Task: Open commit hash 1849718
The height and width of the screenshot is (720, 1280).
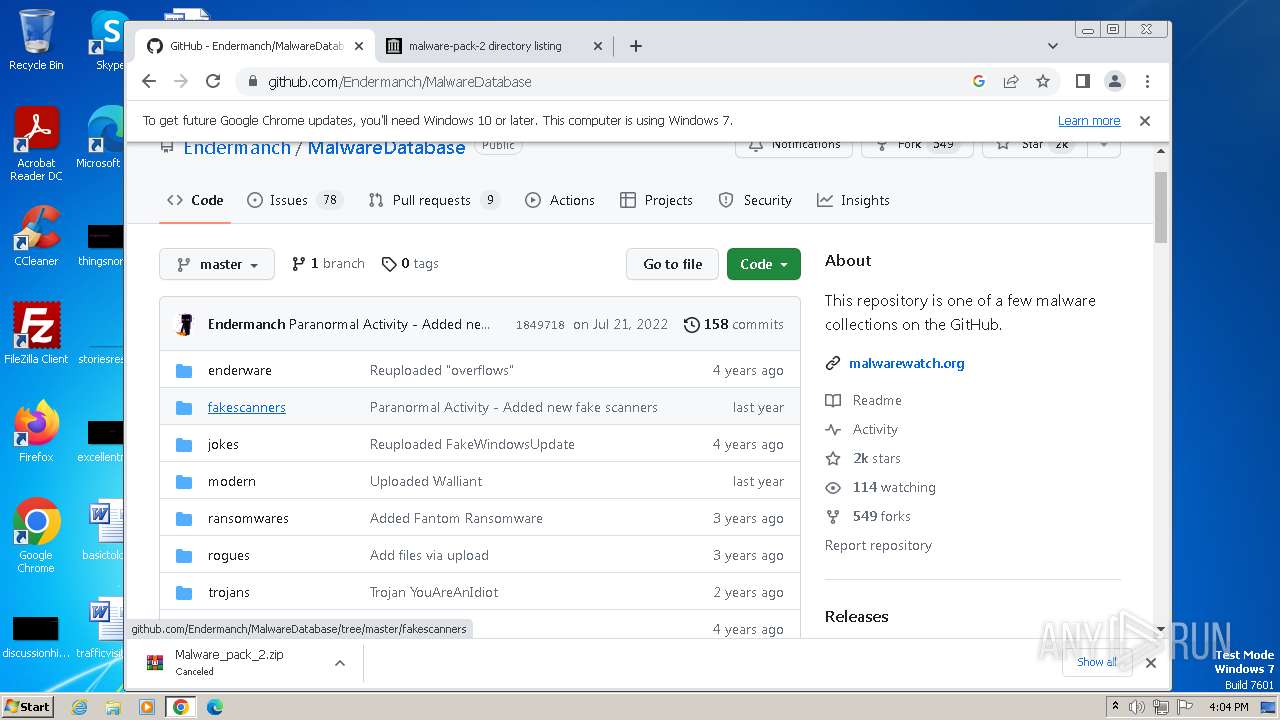Action: pyautogui.click(x=540, y=325)
